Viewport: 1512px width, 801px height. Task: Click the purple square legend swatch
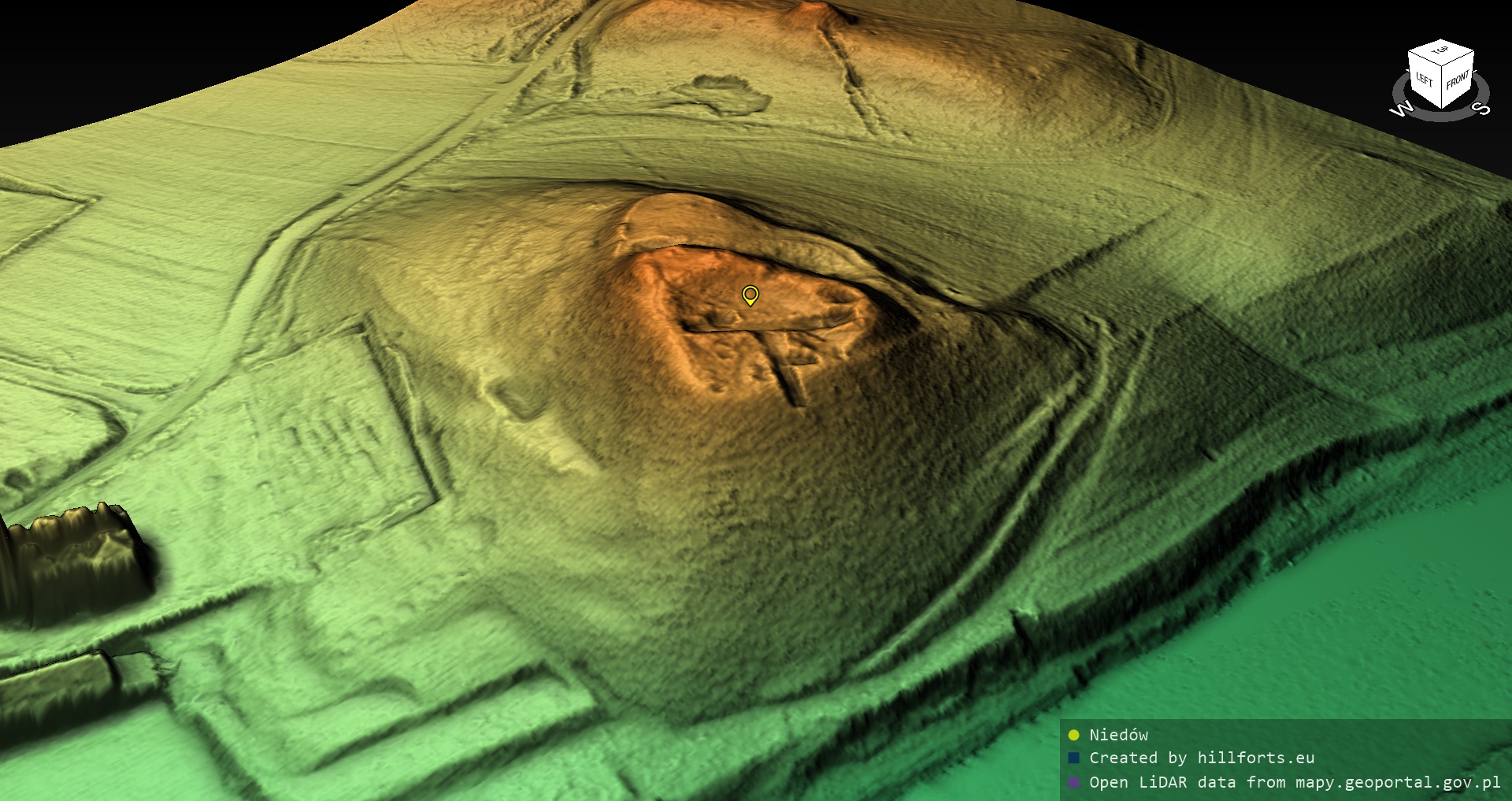1073,782
